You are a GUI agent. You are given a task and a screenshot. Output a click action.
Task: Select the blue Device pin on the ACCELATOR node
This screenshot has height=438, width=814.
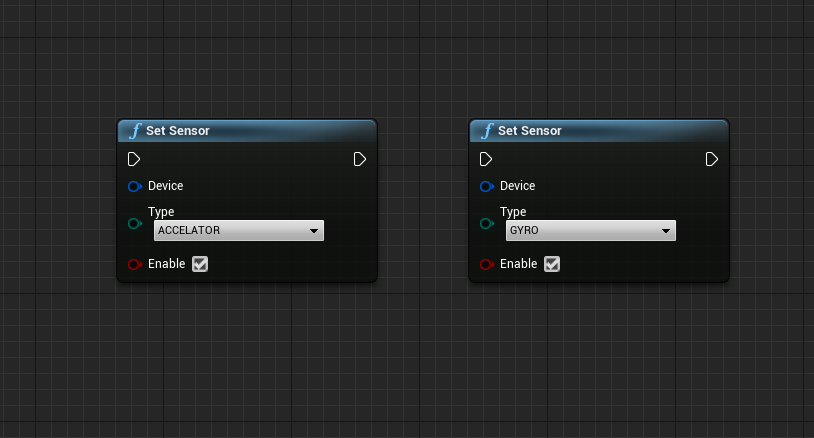click(x=134, y=186)
